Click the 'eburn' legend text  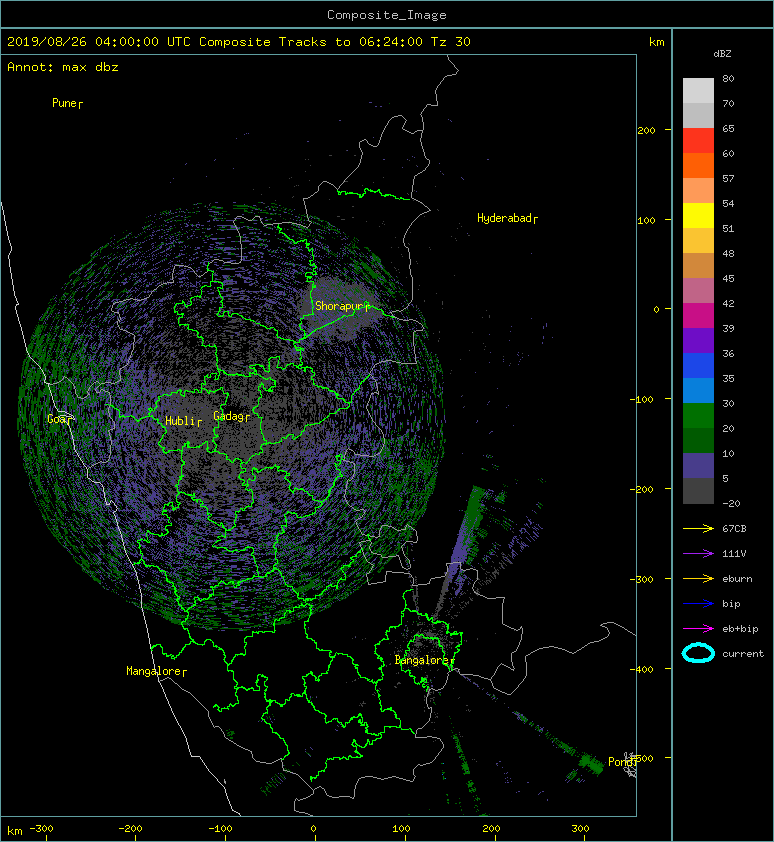pyautogui.click(x=737, y=578)
